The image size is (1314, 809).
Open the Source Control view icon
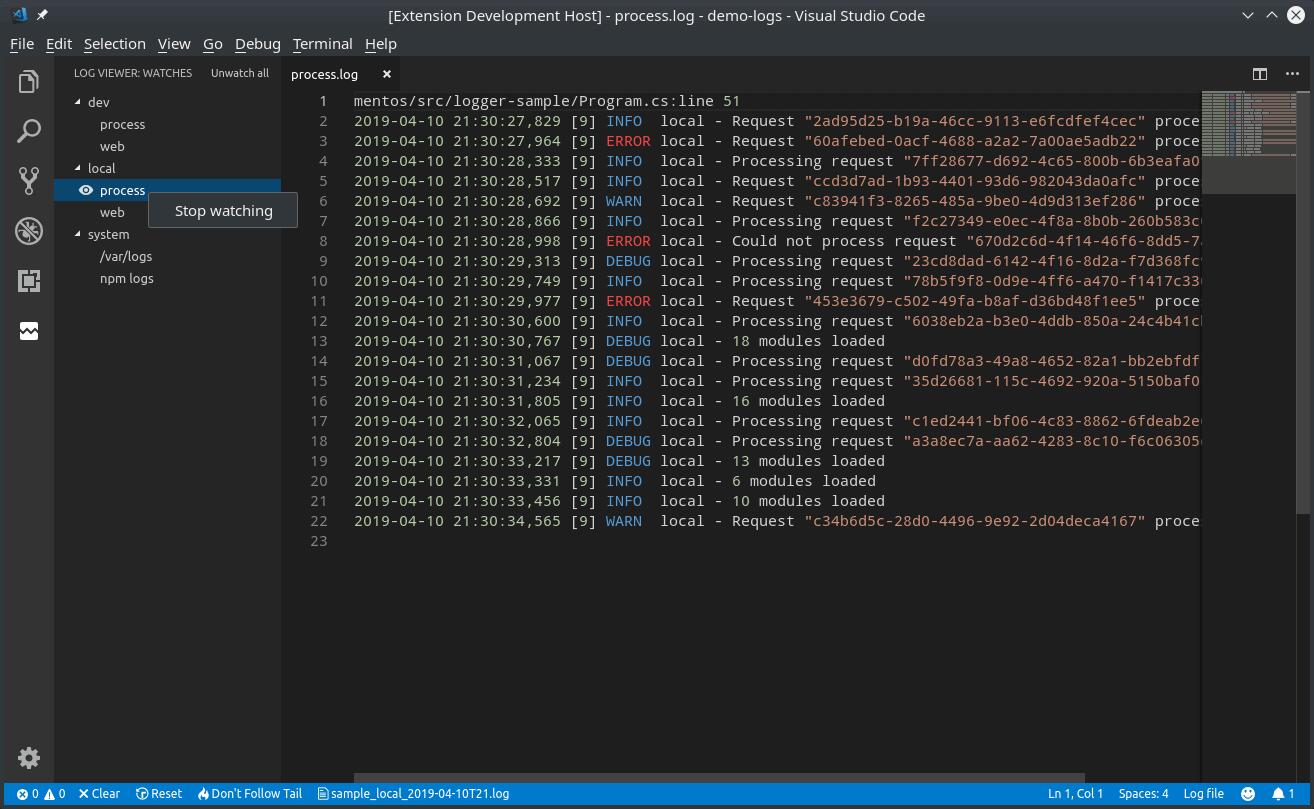point(29,181)
